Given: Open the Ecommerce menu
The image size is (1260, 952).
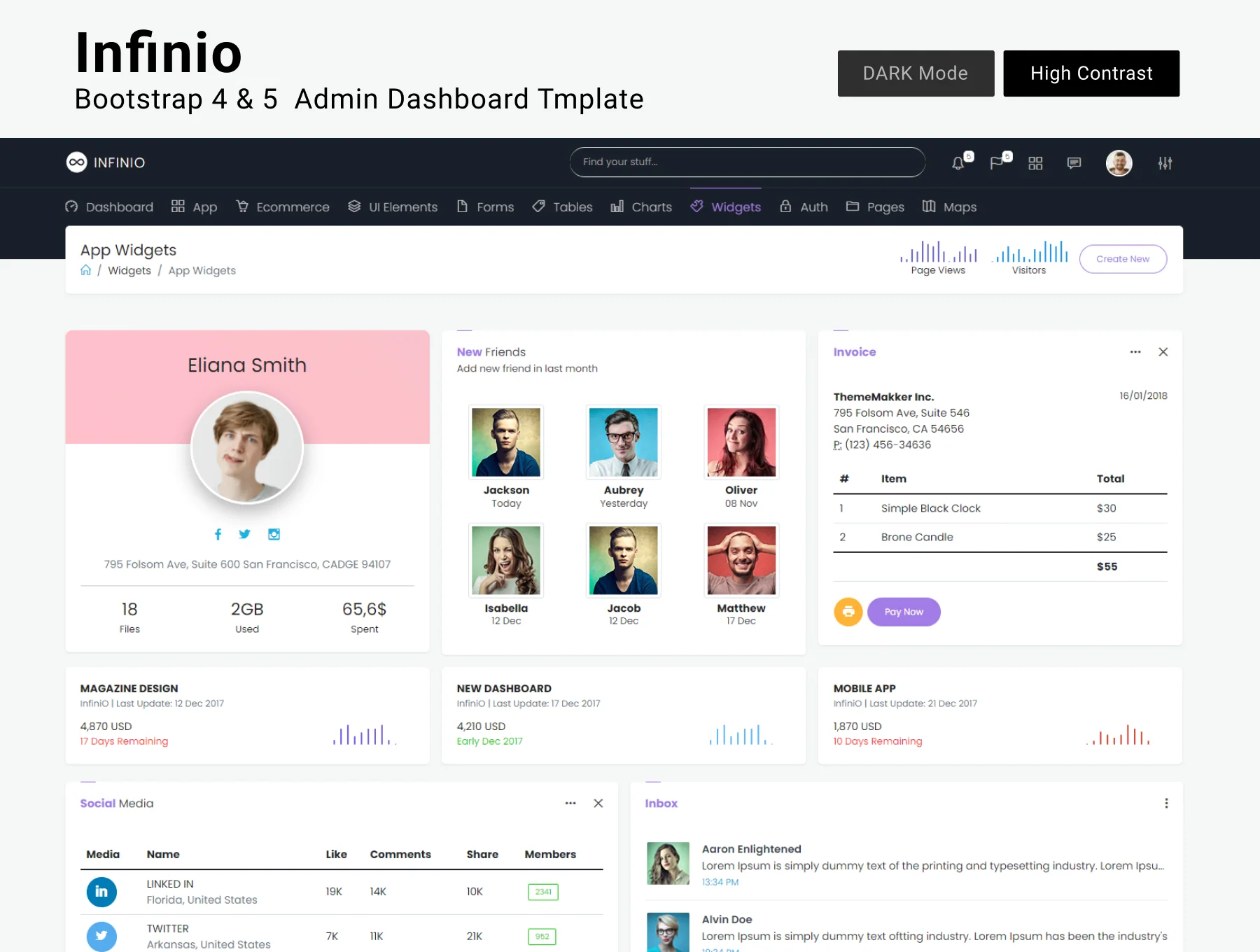Looking at the screenshot, I should point(283,207).
